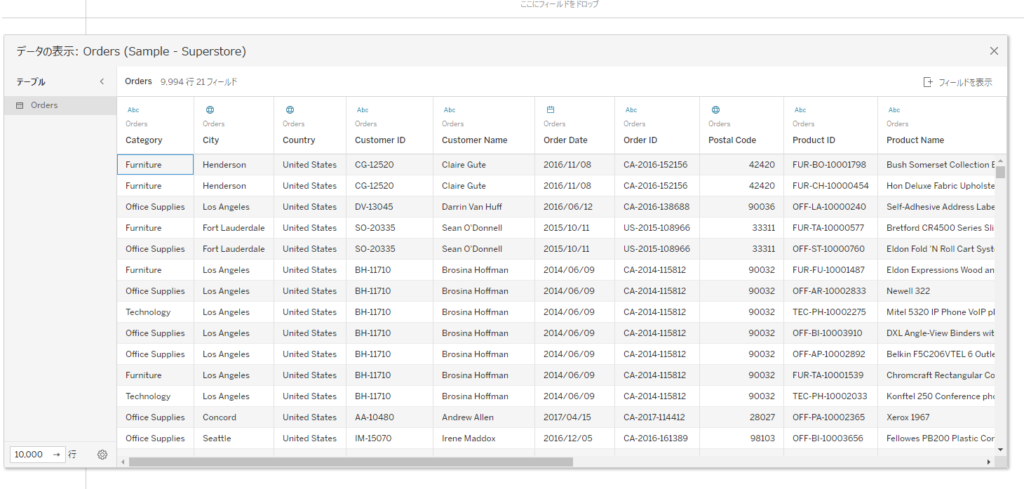Click the Seattle city cell
The image size is (1024, 489).
[234, 438]
